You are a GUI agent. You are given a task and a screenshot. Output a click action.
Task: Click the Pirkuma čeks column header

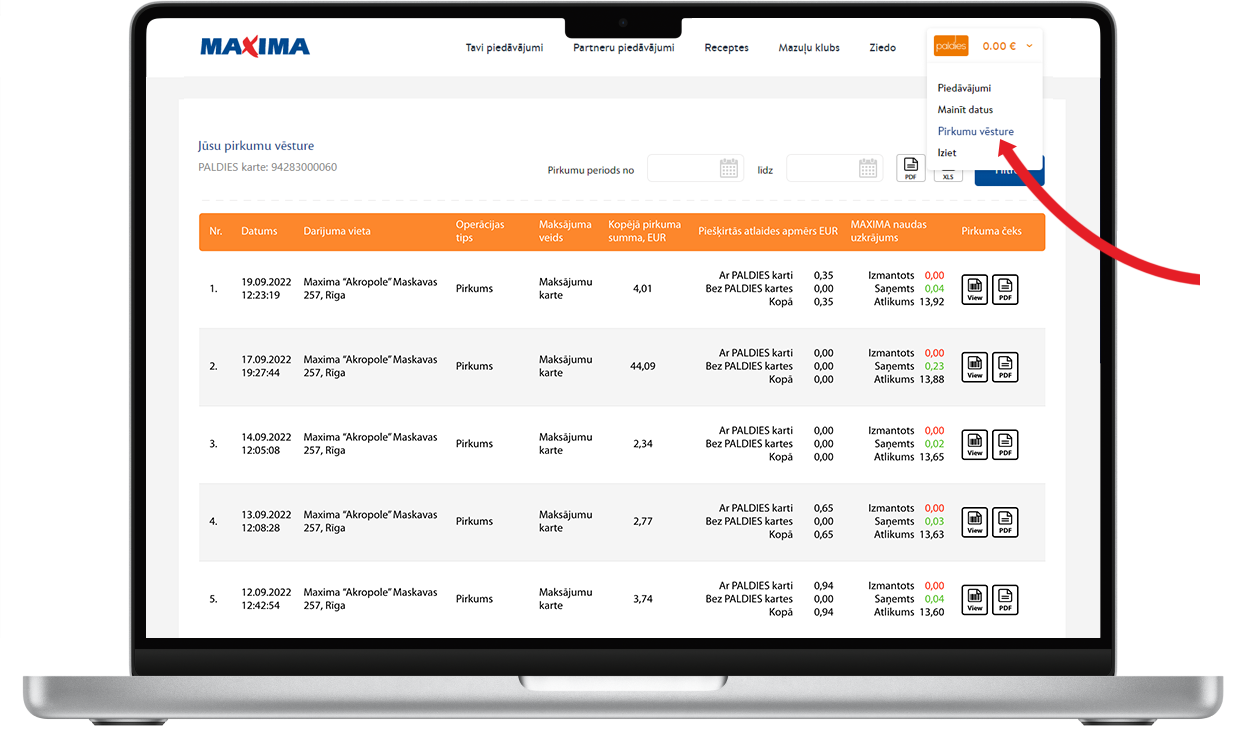[992, 231]
